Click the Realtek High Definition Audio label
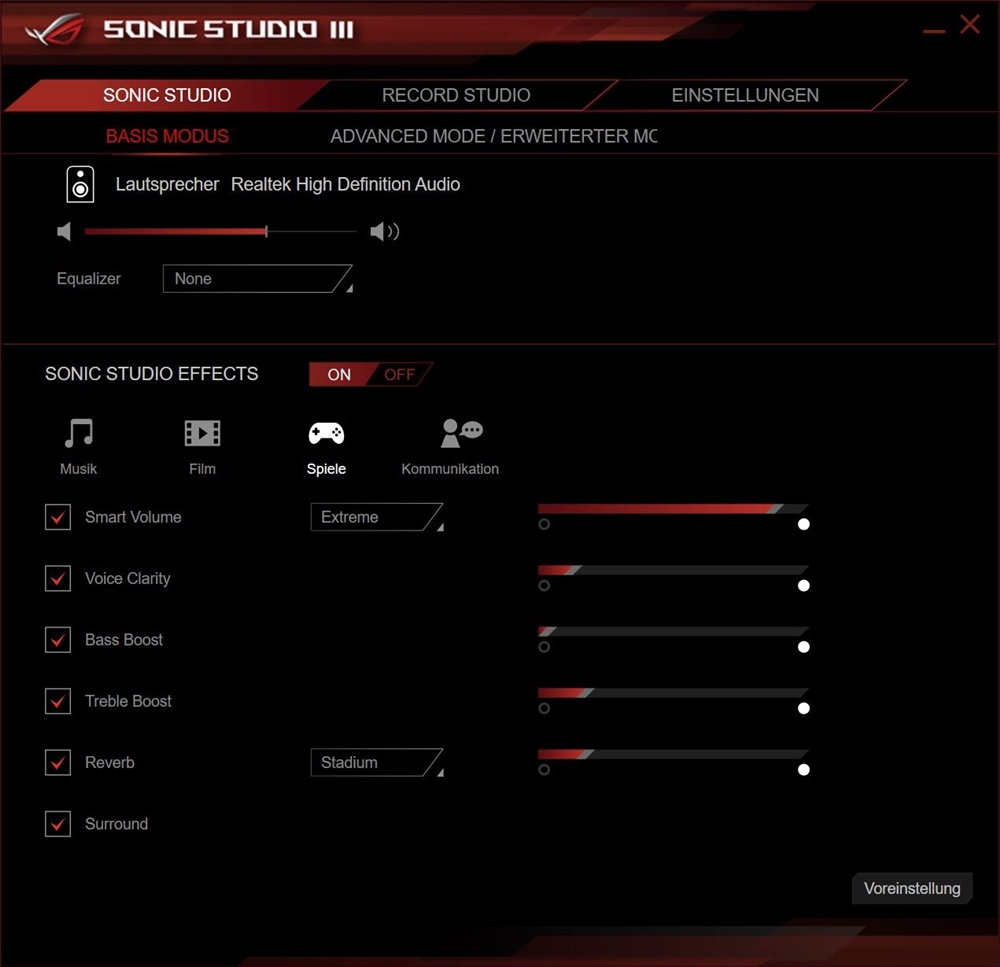 tap(345, 184)
